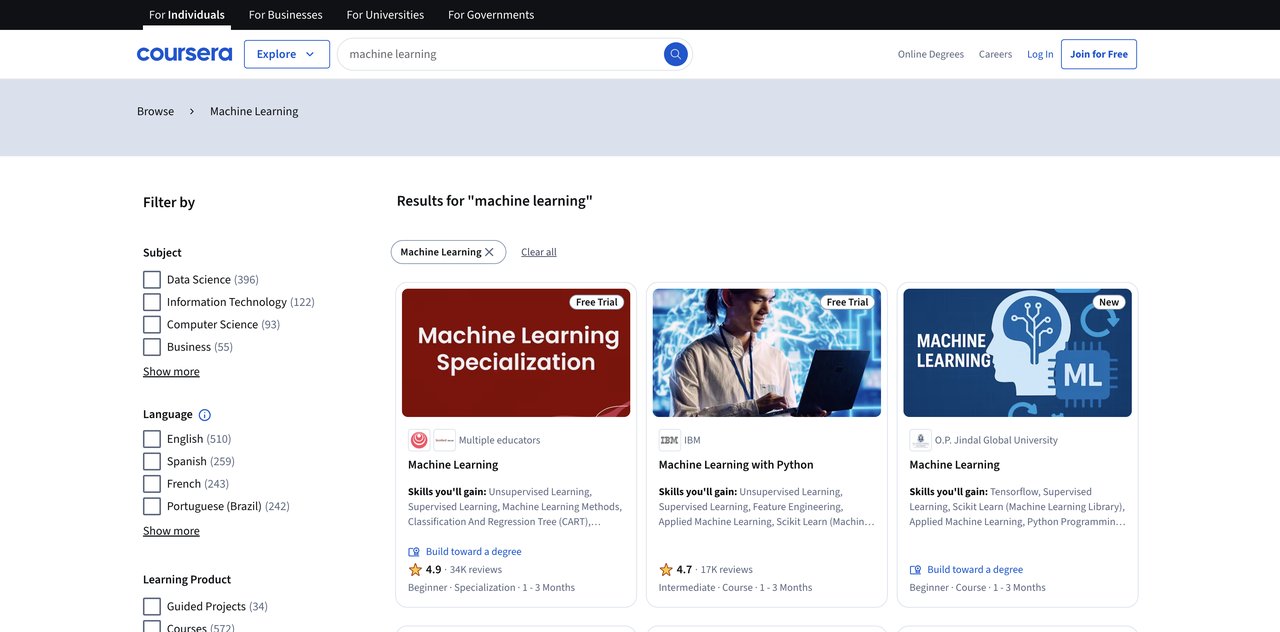Switch to the For Individuals tab
The height and width of the screenshot is (632, 1280).
click(x=187, y=15)
